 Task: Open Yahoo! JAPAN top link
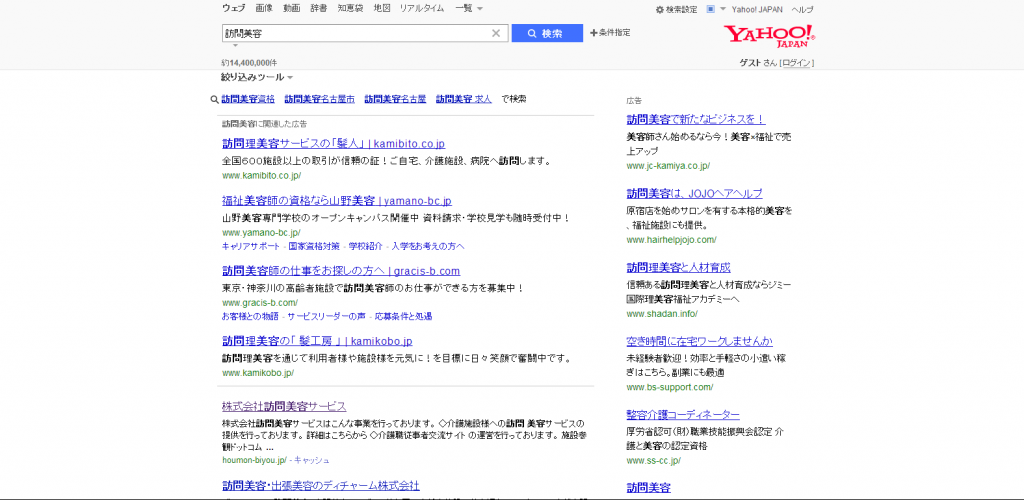click(x=757, y=10)
